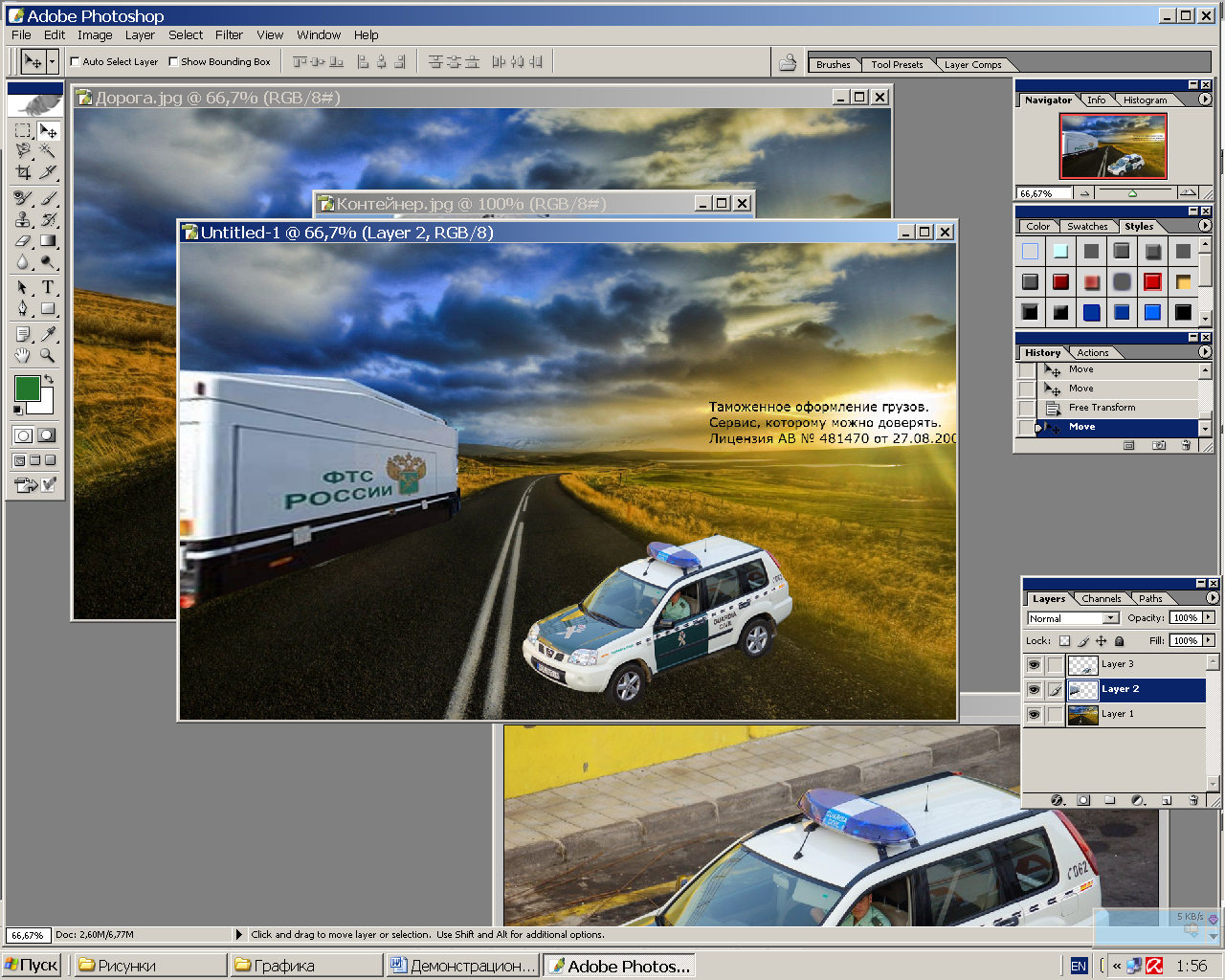Image resolution: width=1225 pixels, height=980 pixels.
Task: Open History panel flyout menu
Action: (1205, 352)
